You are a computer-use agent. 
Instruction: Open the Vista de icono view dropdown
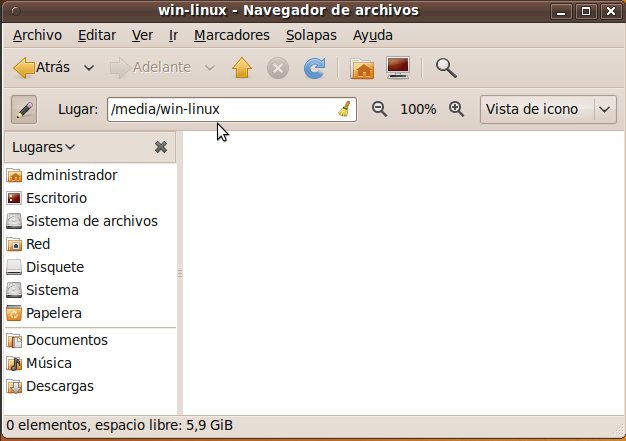click(549, 109)
